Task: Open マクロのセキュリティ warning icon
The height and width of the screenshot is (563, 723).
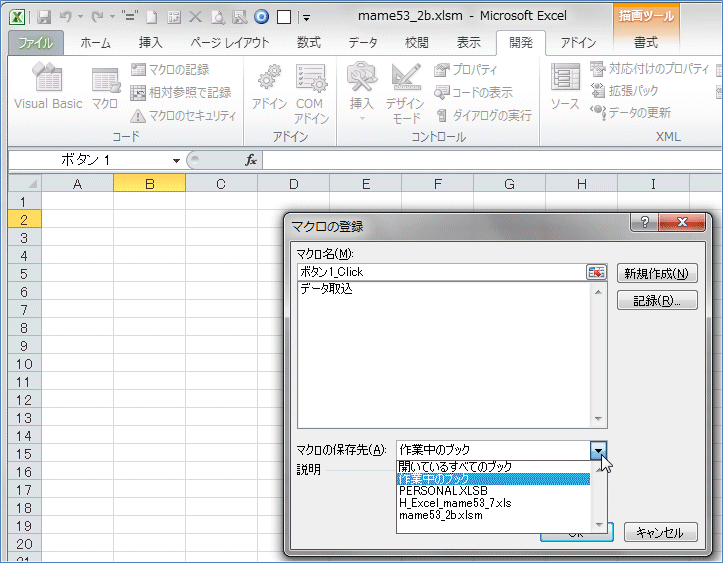Action: point(139,115)
